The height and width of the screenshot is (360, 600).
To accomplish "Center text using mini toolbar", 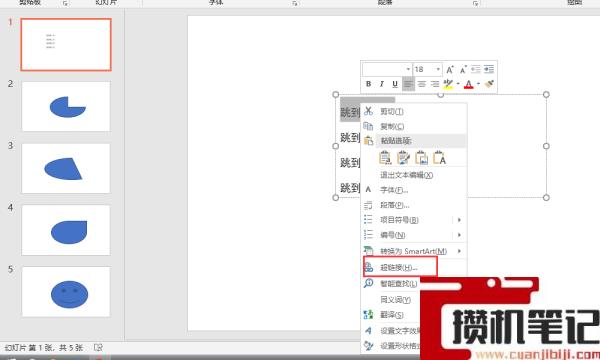I will point(422,84).
